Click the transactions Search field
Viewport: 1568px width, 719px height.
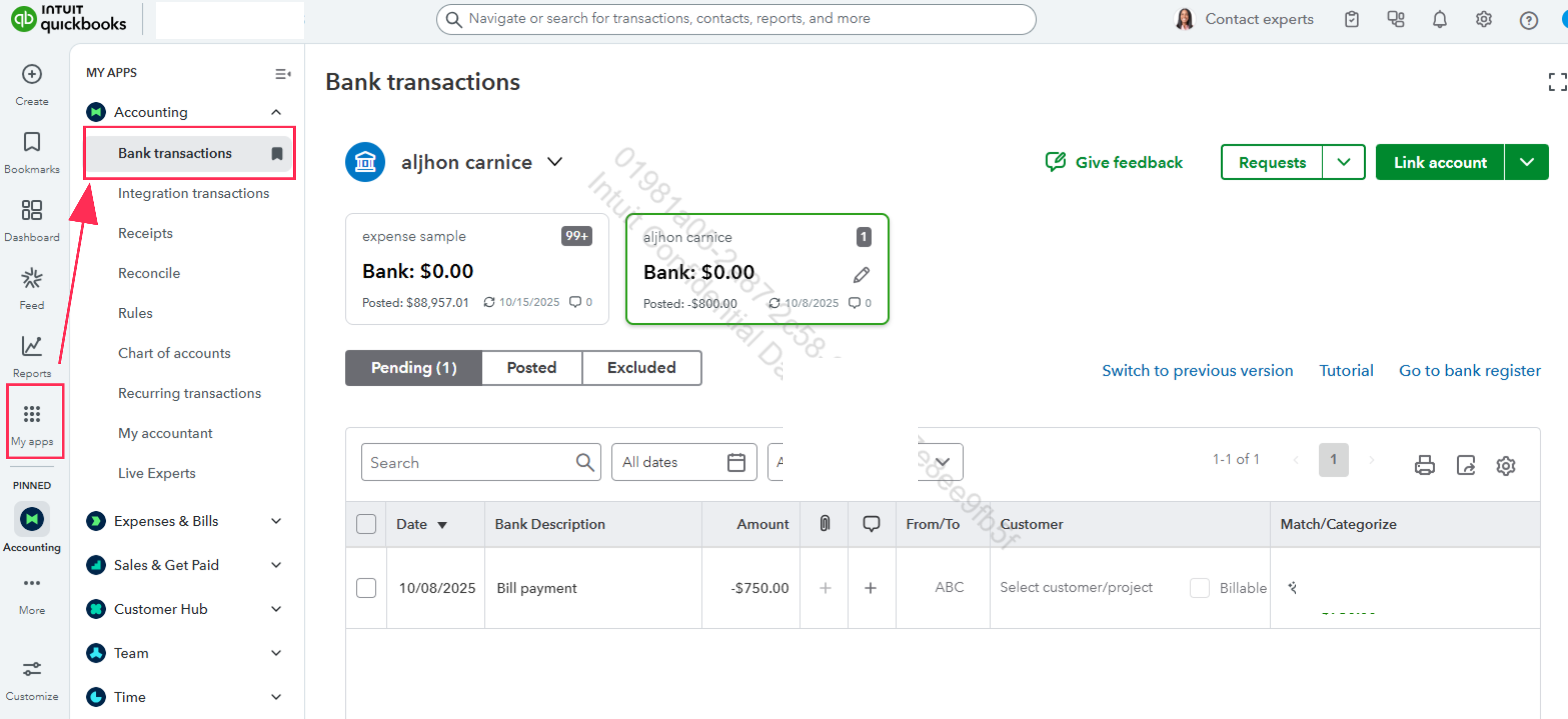tap(481, 462)
